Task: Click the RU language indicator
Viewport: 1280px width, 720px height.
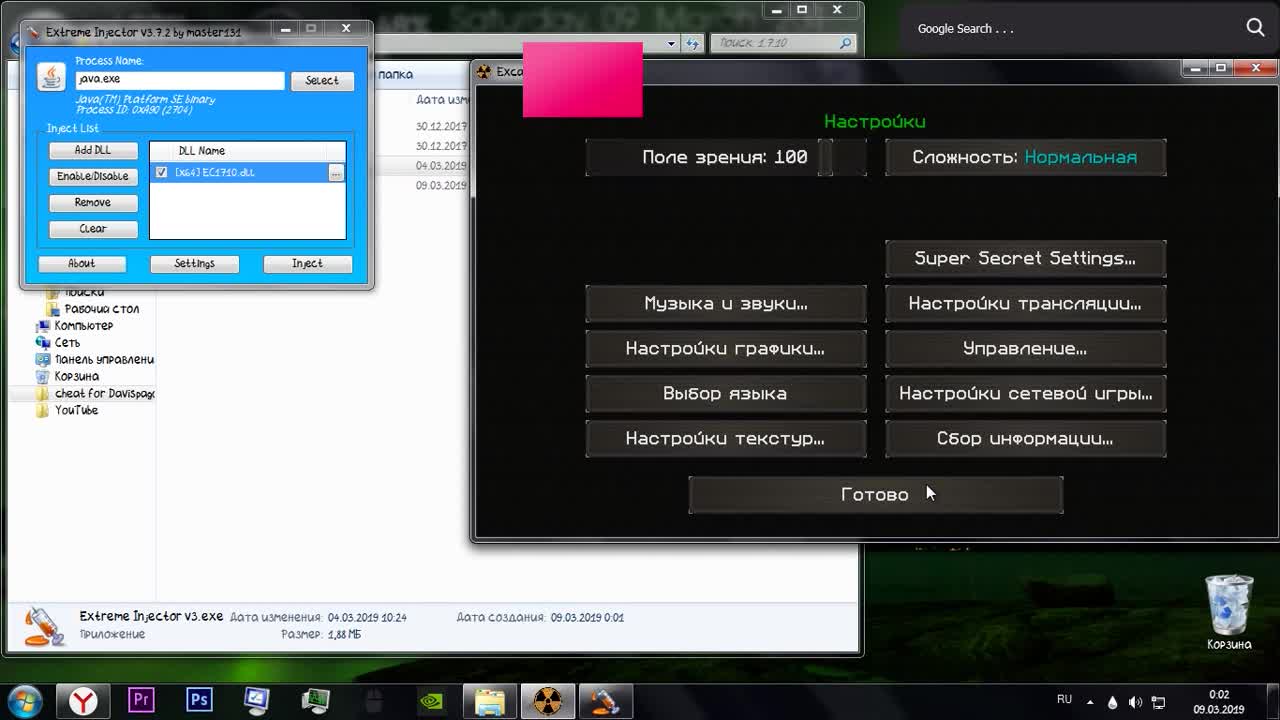Action: click(x=1064, y=700)
